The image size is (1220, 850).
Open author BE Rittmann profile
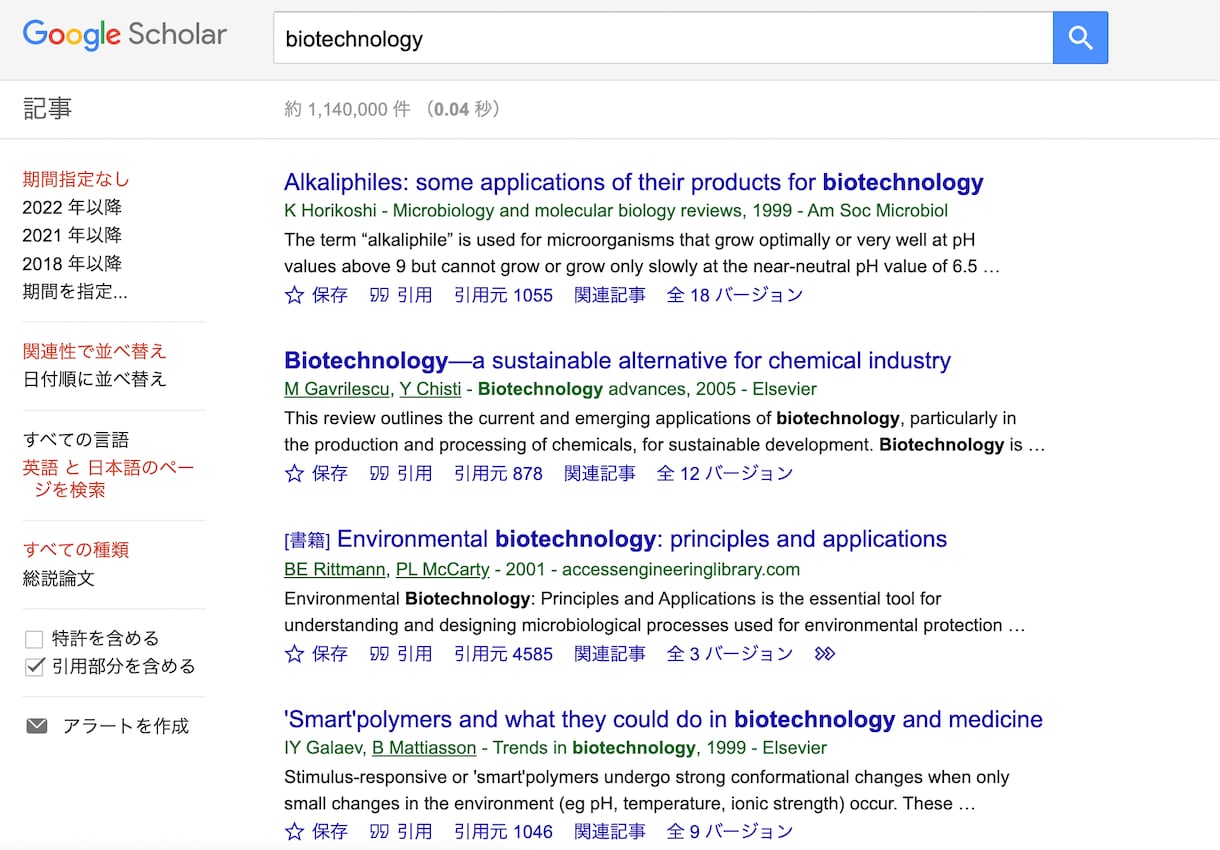tap(335, 570)
